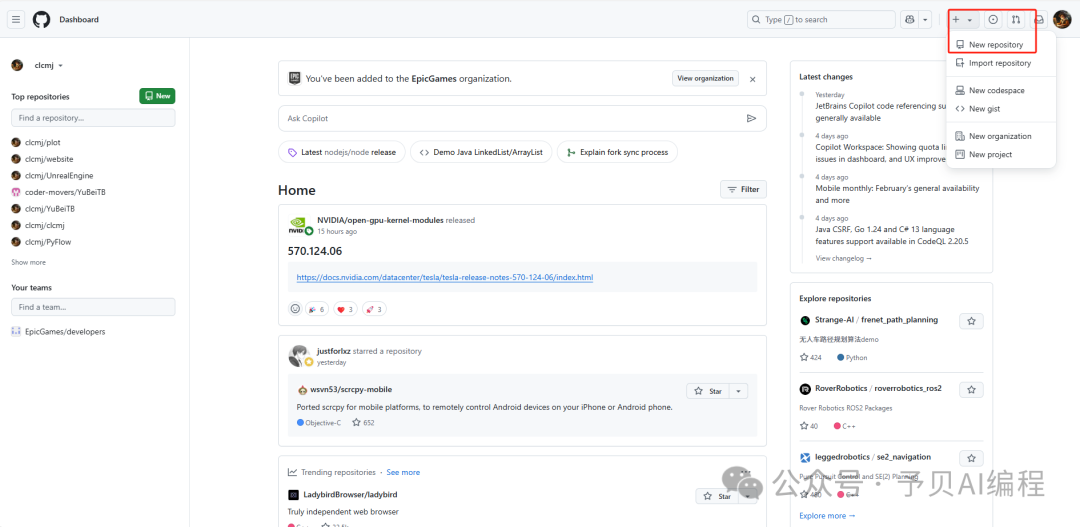Click Latest nodejs/node release suggestion

342,152
